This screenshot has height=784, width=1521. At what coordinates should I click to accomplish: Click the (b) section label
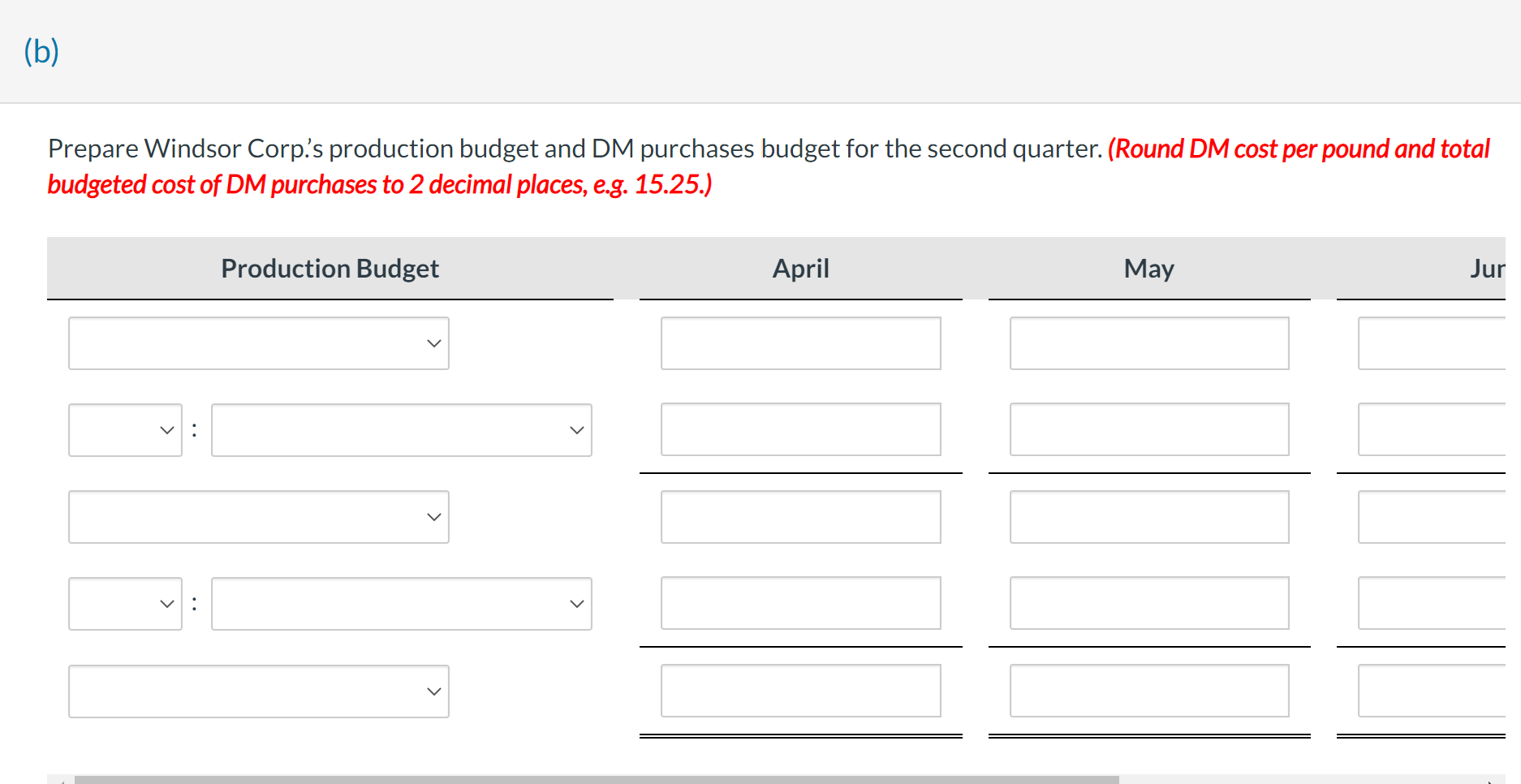(x=41, y=51)
